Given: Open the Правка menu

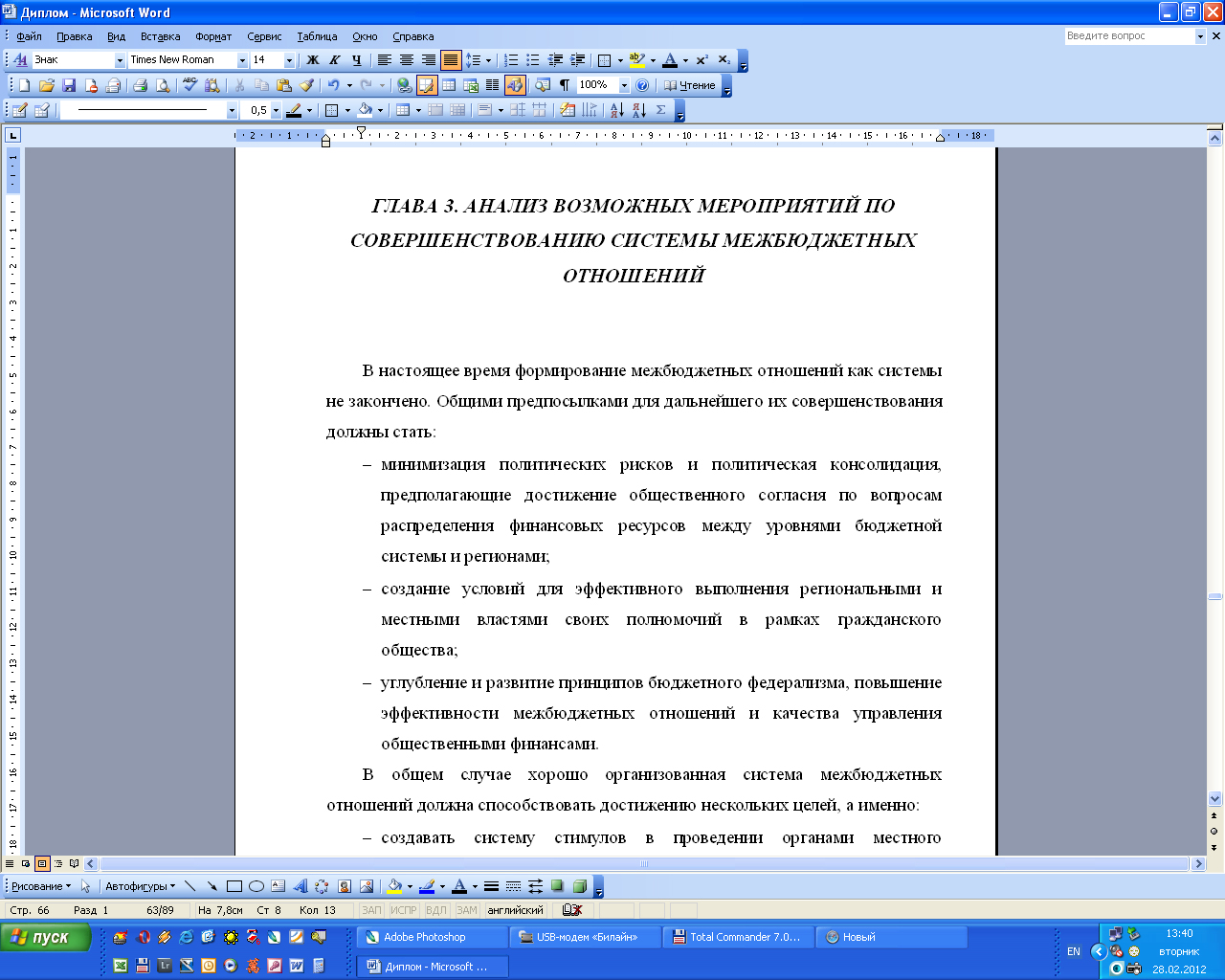Looking at the screenshot, I should [x=75, y=36].
